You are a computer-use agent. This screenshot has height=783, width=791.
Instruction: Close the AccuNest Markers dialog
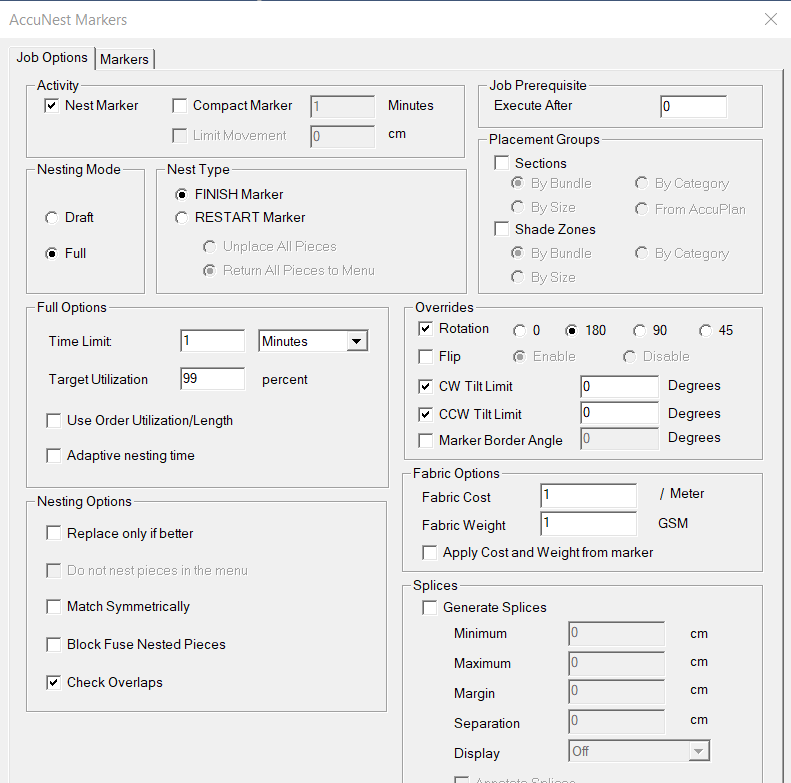[770, 19]
